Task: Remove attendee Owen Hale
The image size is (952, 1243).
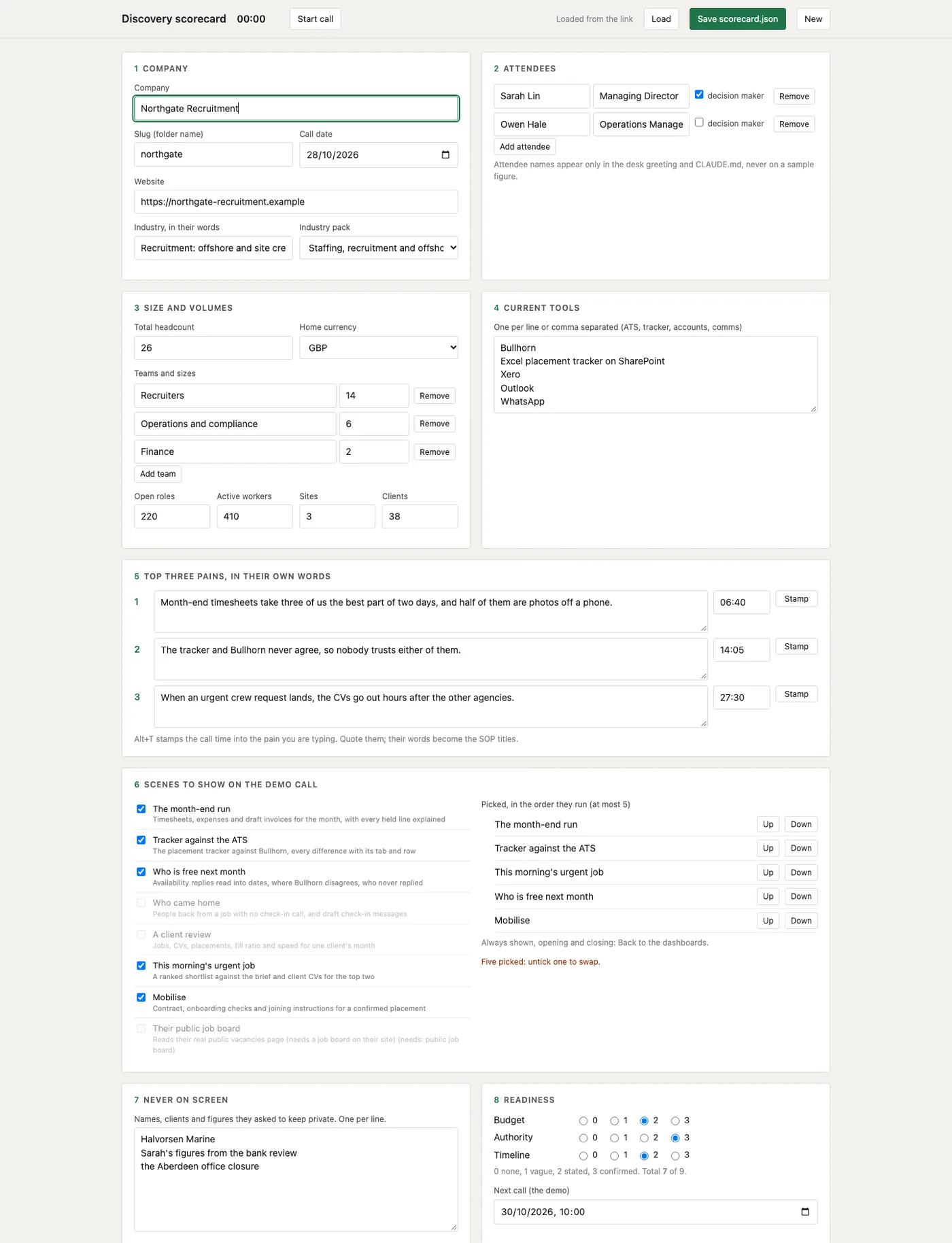Action: pyautogui.click(x=794, y=124)
